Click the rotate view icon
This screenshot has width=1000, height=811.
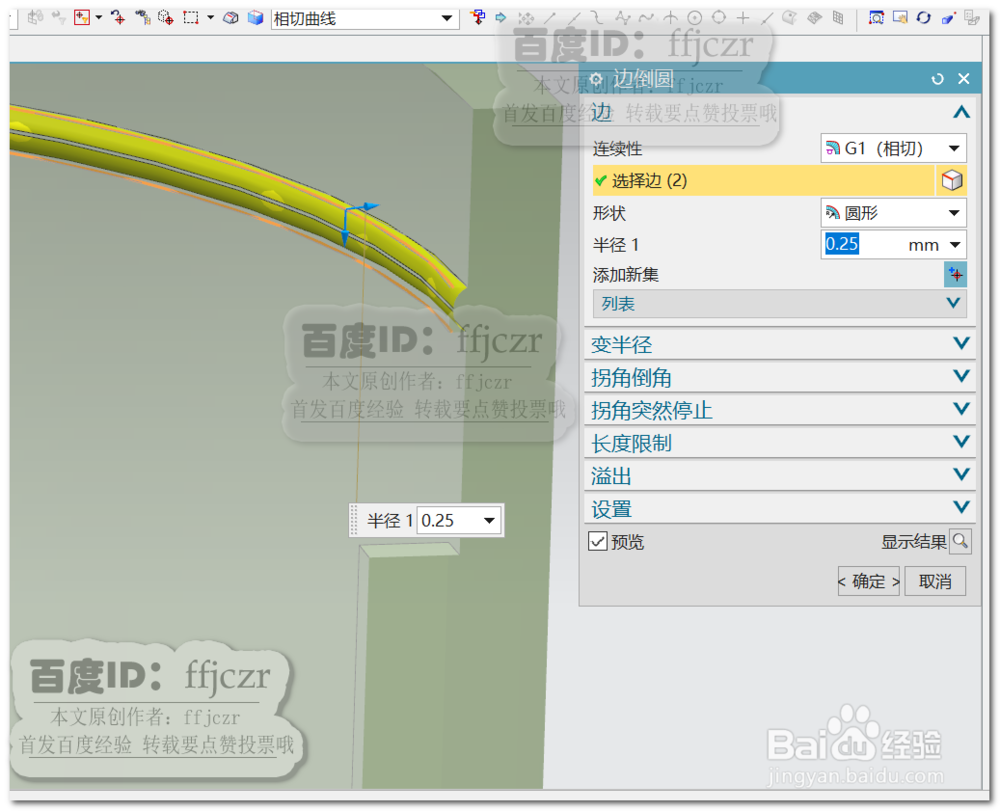(x=923, y=17)
